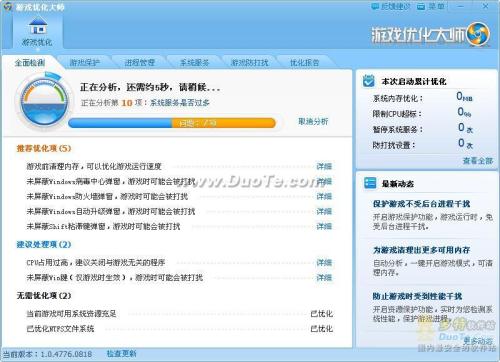Select 未屏蔽Win键 suggestion row text
The width and height of the screenshot is (500, 362).
click(x=114, y=278)
